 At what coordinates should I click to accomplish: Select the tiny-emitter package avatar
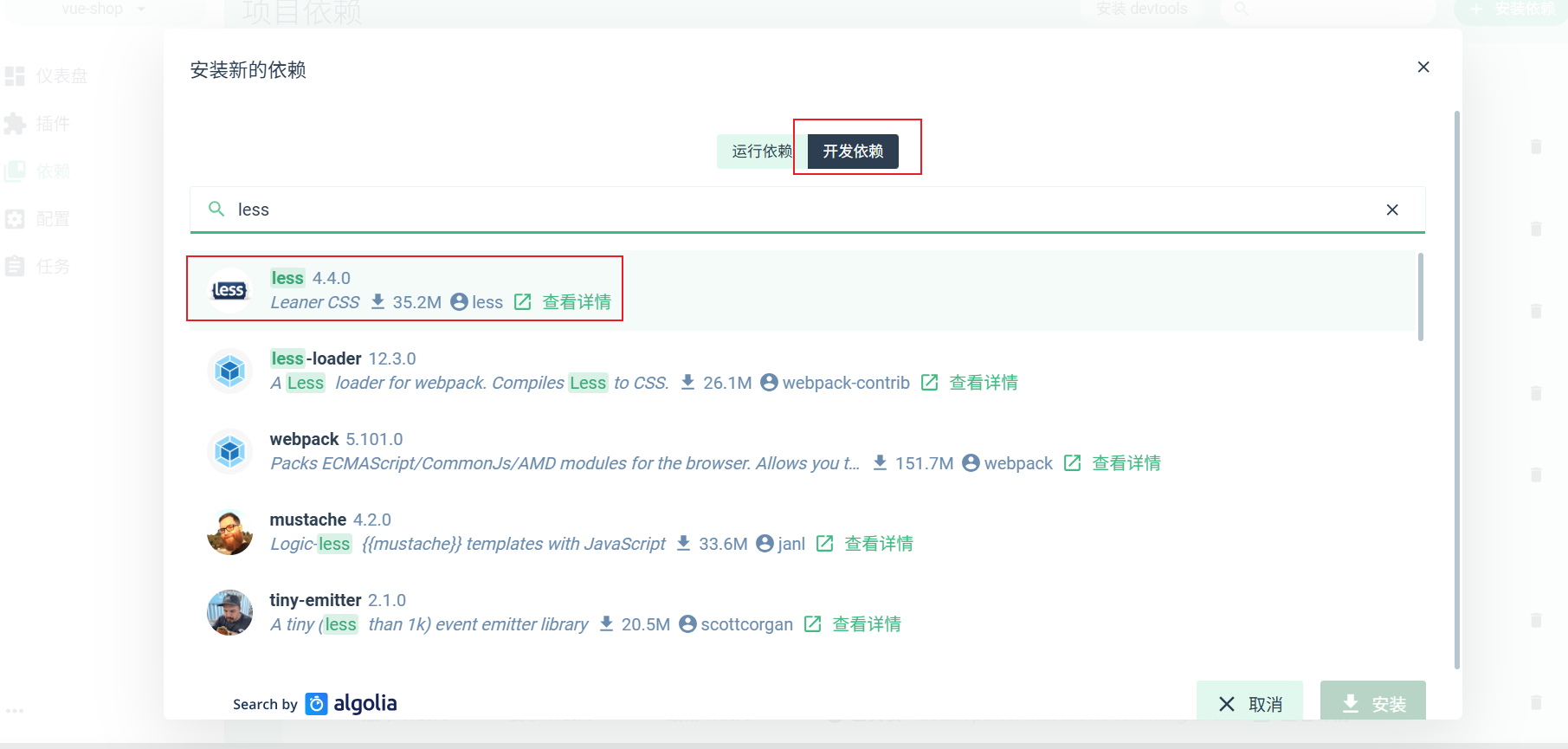point(229,612)
